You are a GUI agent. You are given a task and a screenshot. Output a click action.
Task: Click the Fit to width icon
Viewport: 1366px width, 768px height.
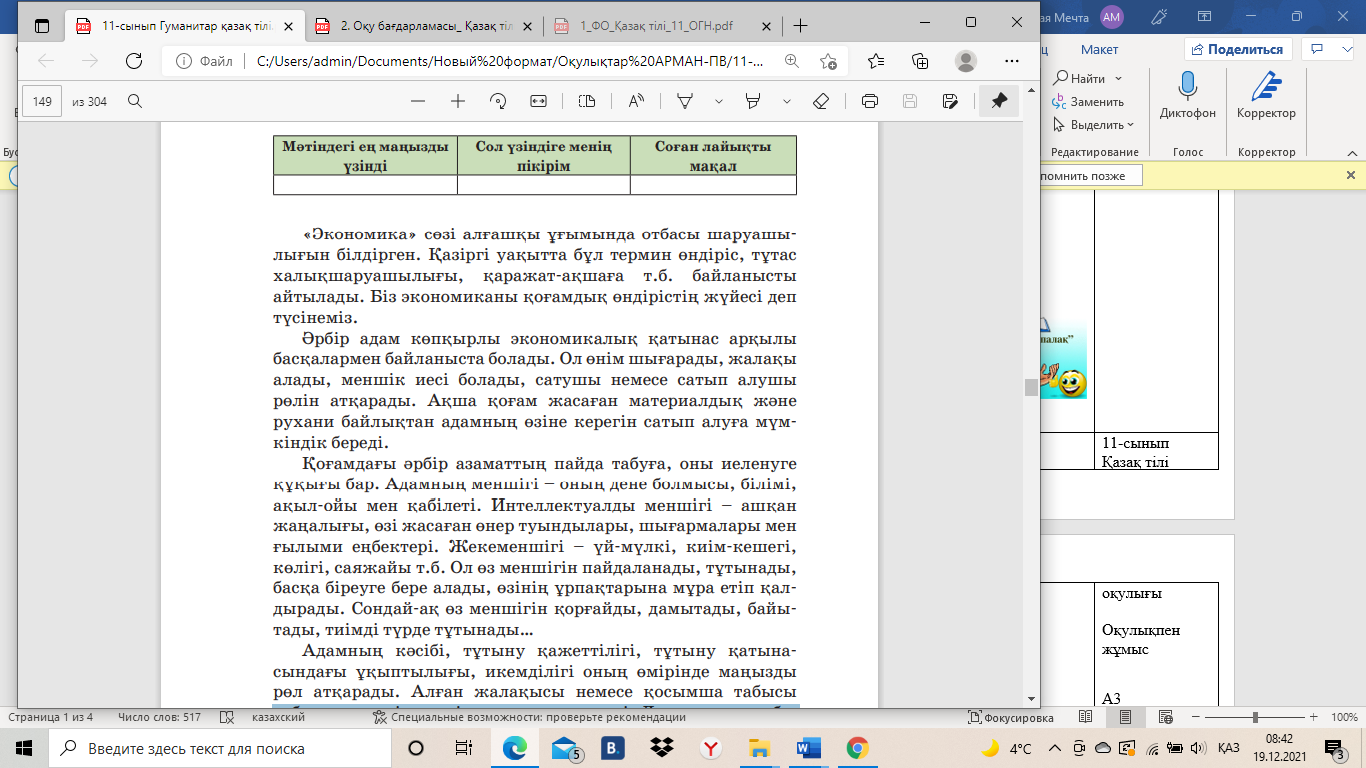[x=539, y=101]
